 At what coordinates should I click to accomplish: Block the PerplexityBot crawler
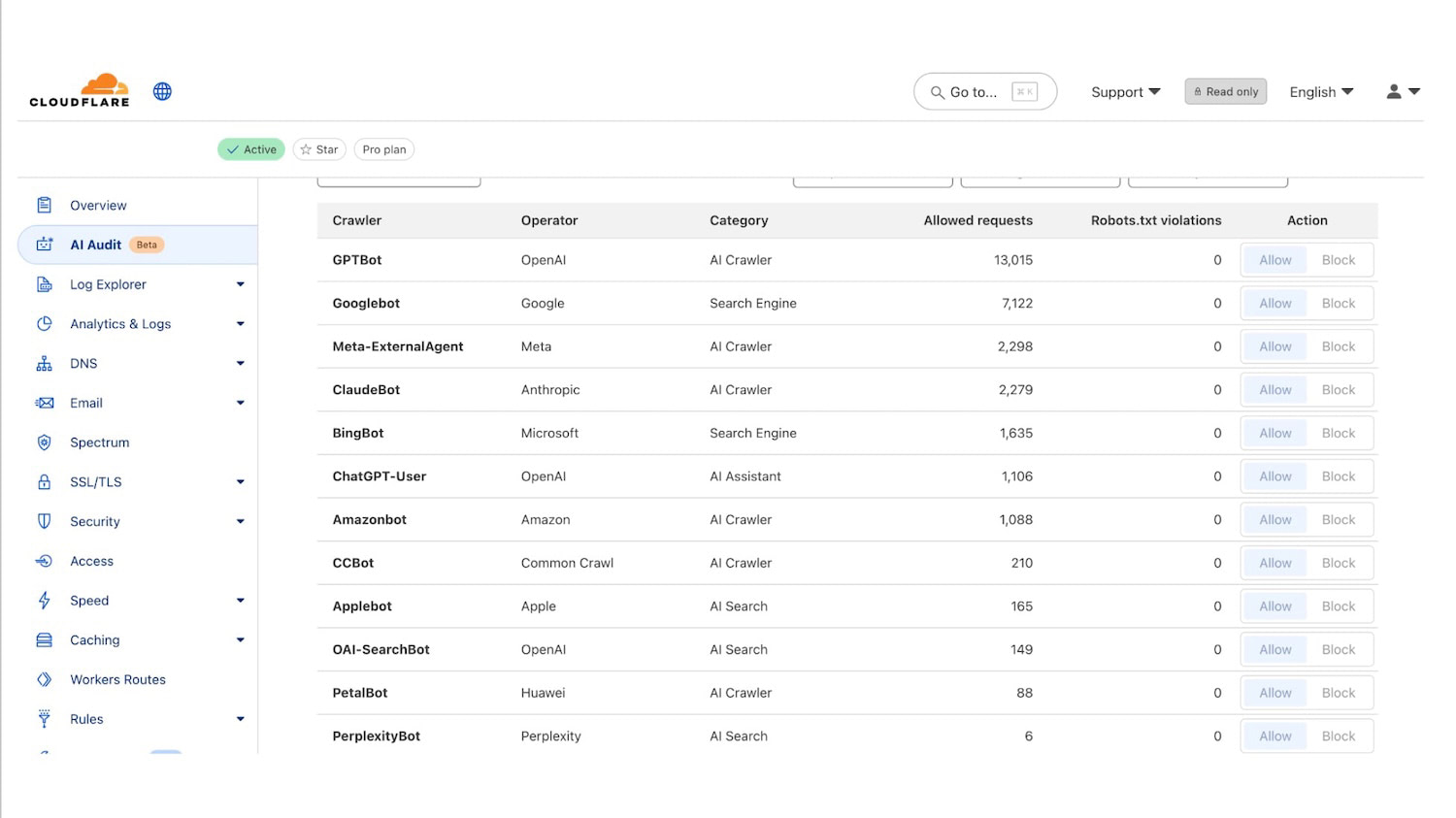(x=1339, y=736)
